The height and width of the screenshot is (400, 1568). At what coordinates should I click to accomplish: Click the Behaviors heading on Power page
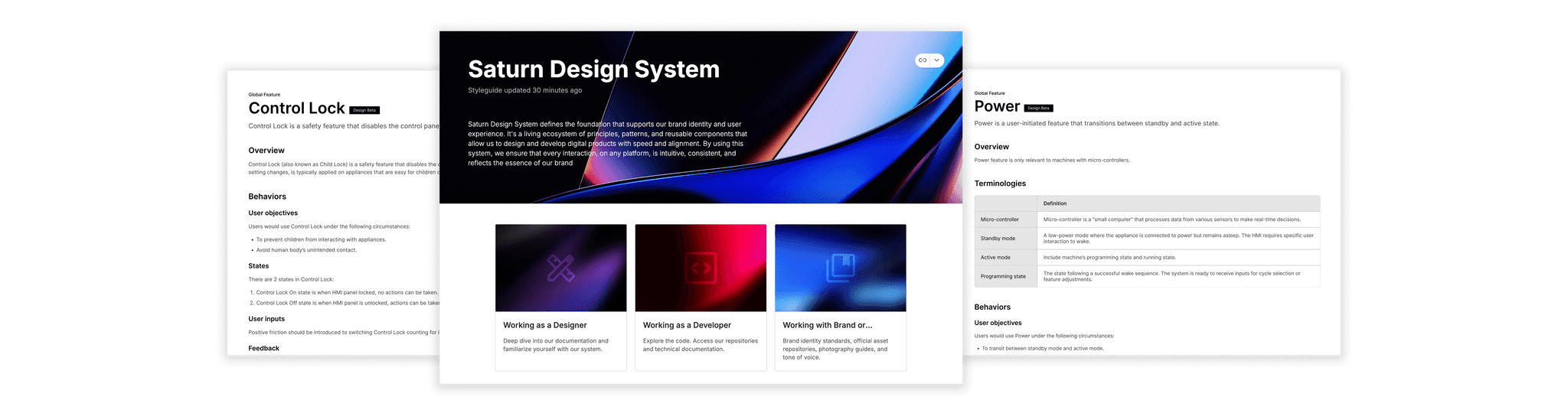(x=992, y=307)
